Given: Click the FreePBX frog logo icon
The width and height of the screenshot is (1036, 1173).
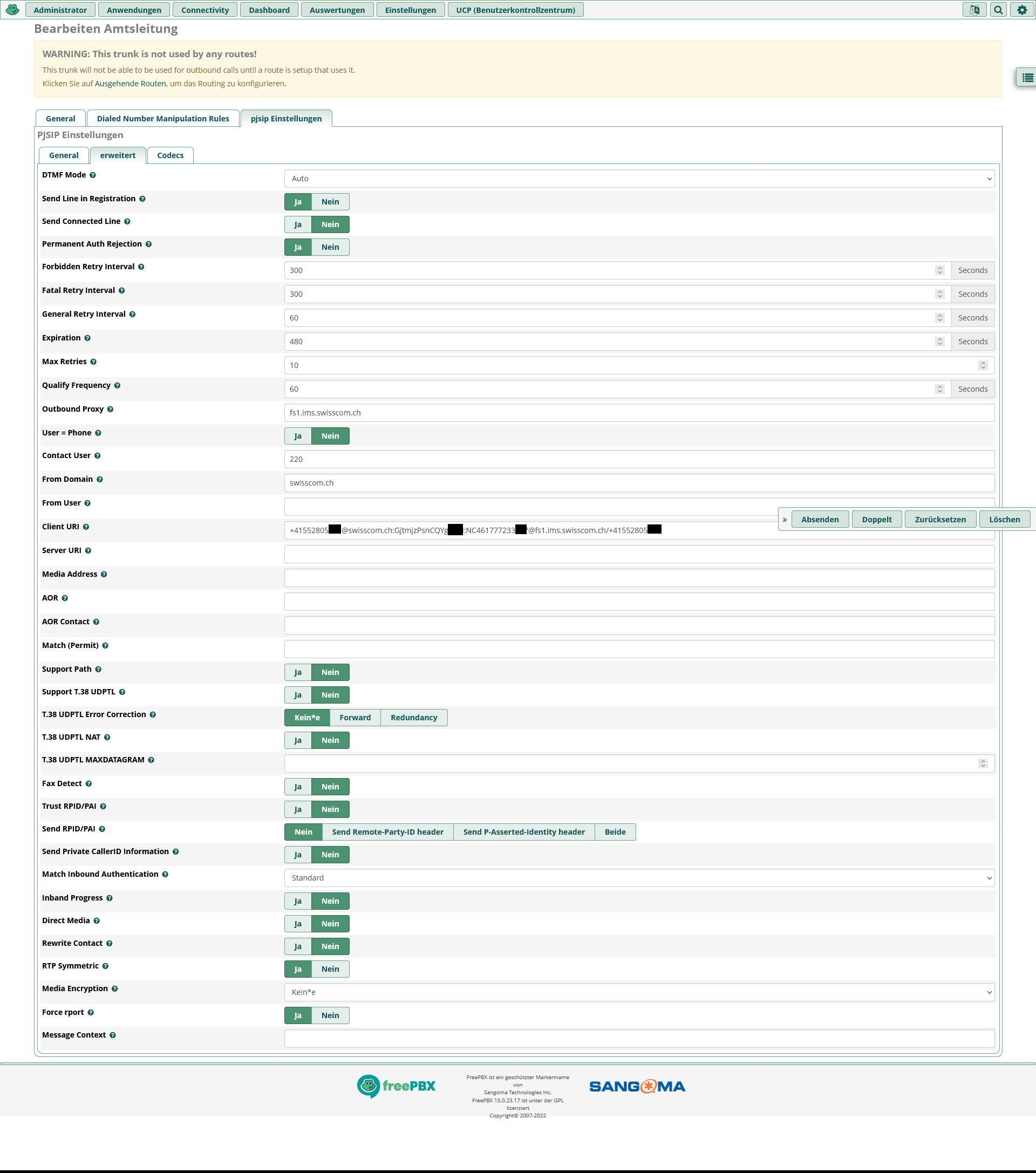Looking at the screenshot, I should (x=12, y=10).
